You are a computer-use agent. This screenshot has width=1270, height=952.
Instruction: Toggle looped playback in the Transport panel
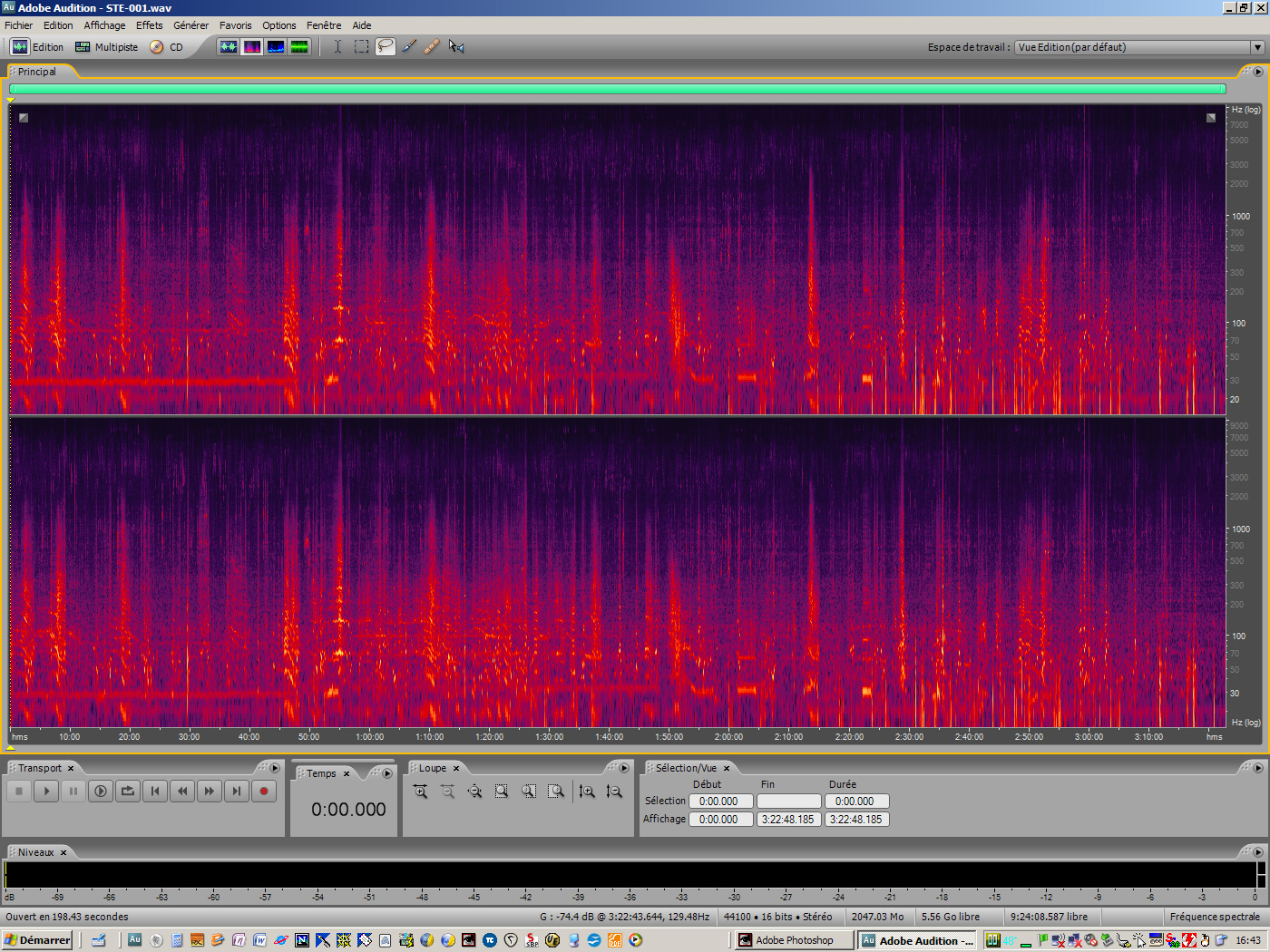pos(127,791)
